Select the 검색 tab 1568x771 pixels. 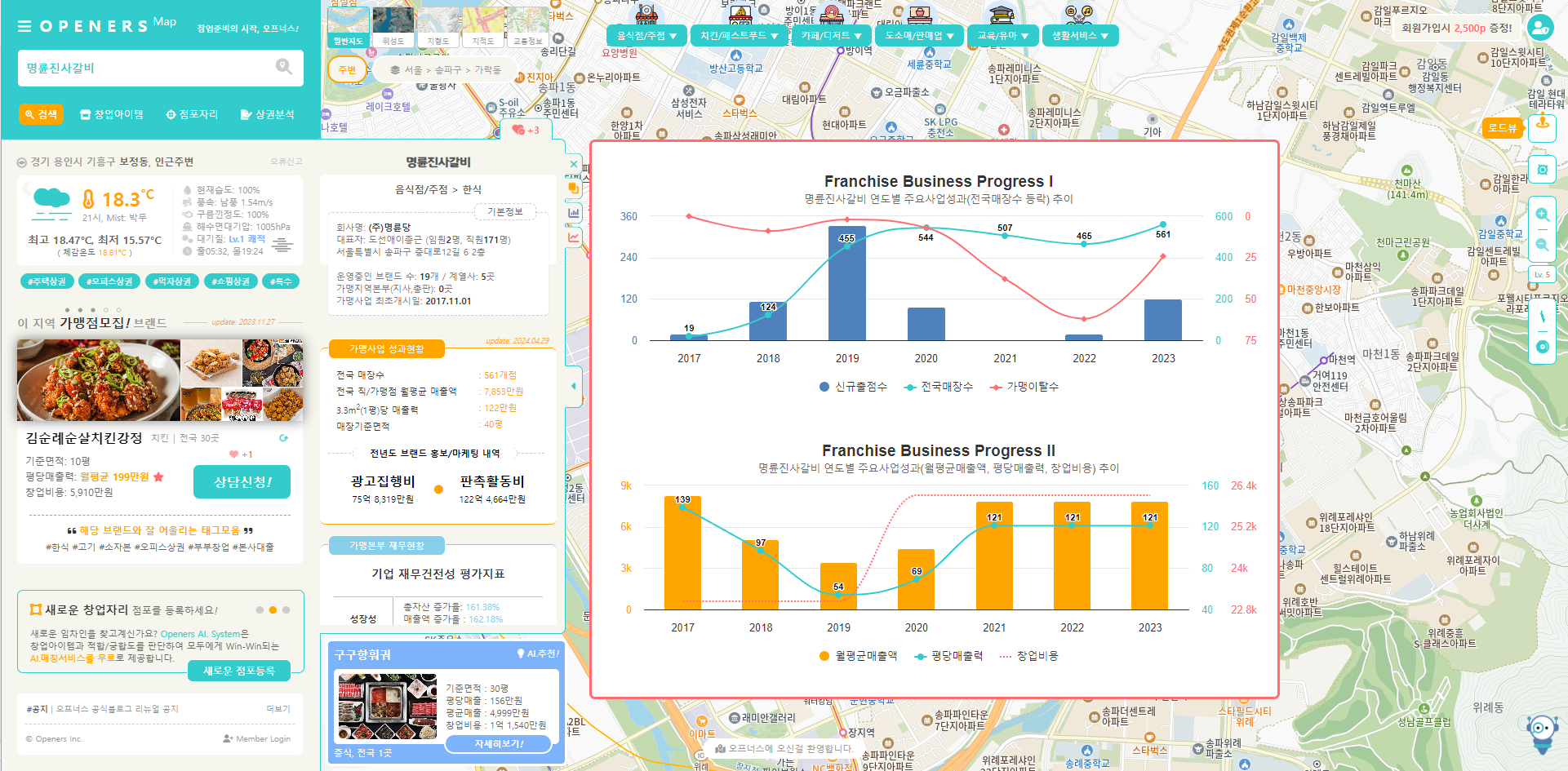42,114
